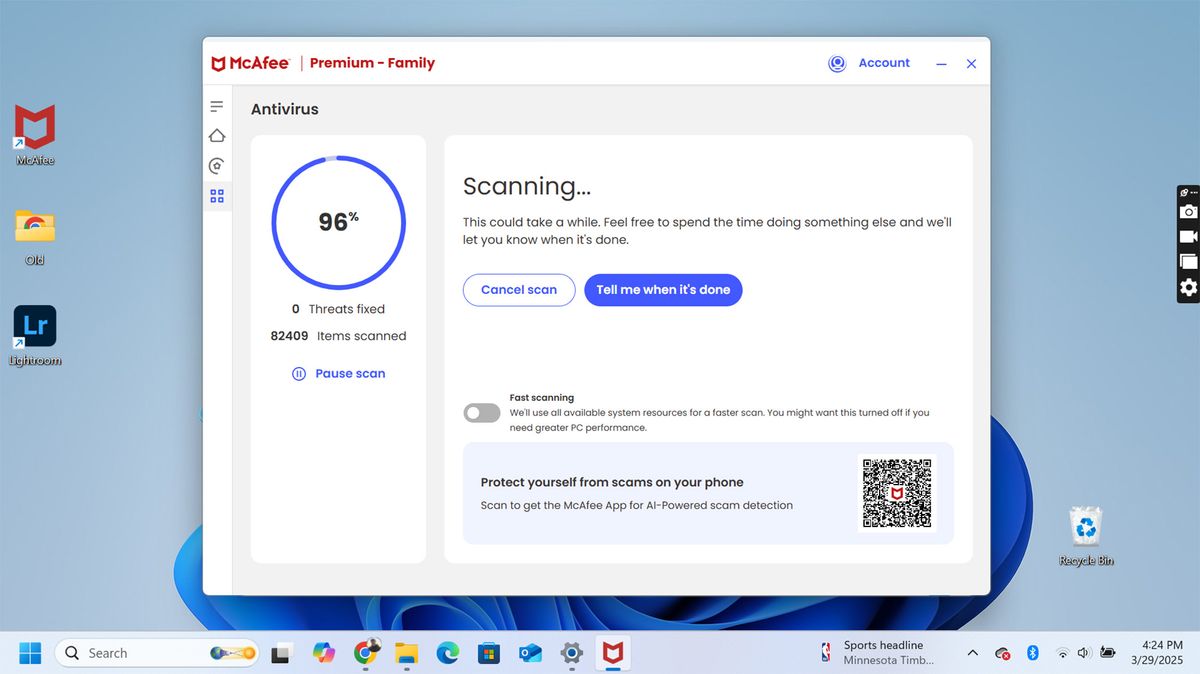Screen dimensions: 1200x674
Task: Take a screenshot with the camera icon
Action: point(1187,211)
